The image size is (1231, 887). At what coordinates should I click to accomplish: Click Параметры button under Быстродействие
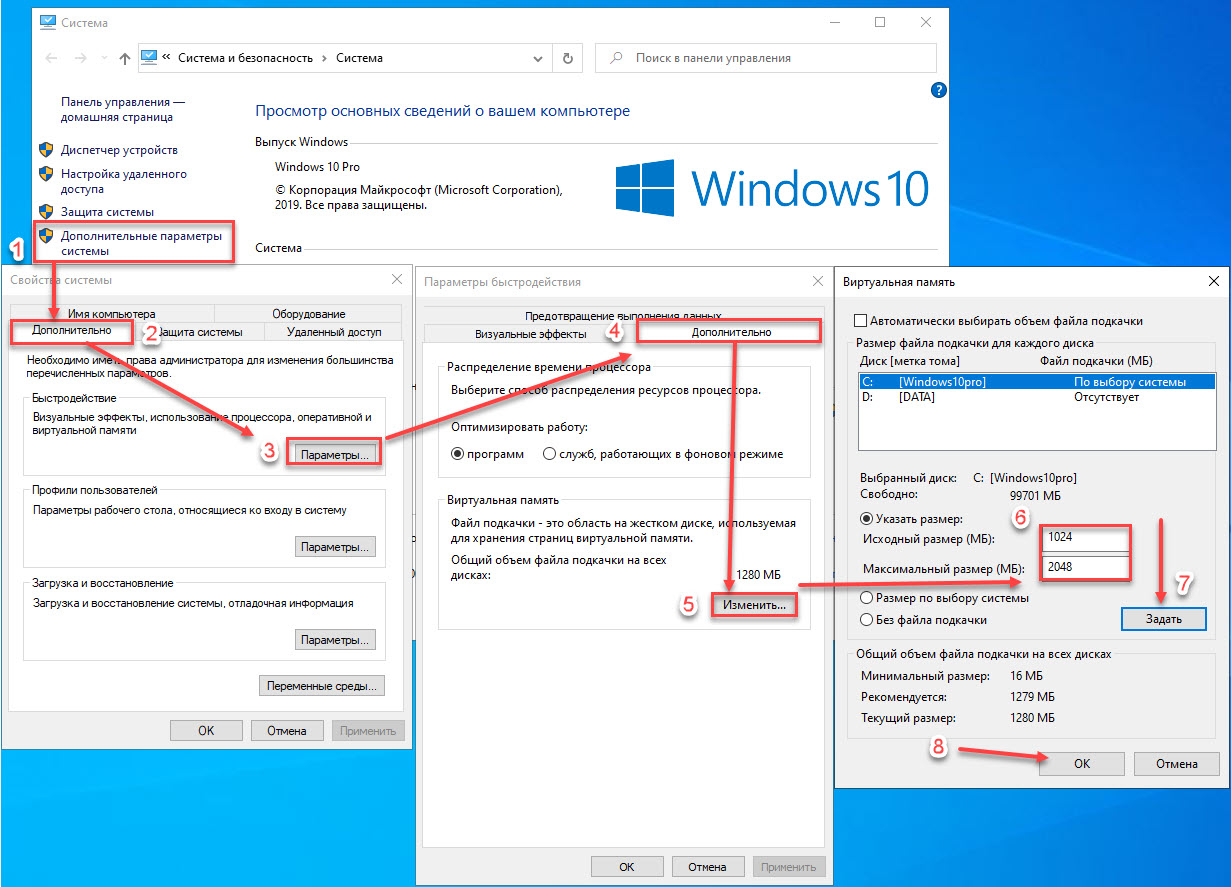pyautogui.click(x=335, y=454)
